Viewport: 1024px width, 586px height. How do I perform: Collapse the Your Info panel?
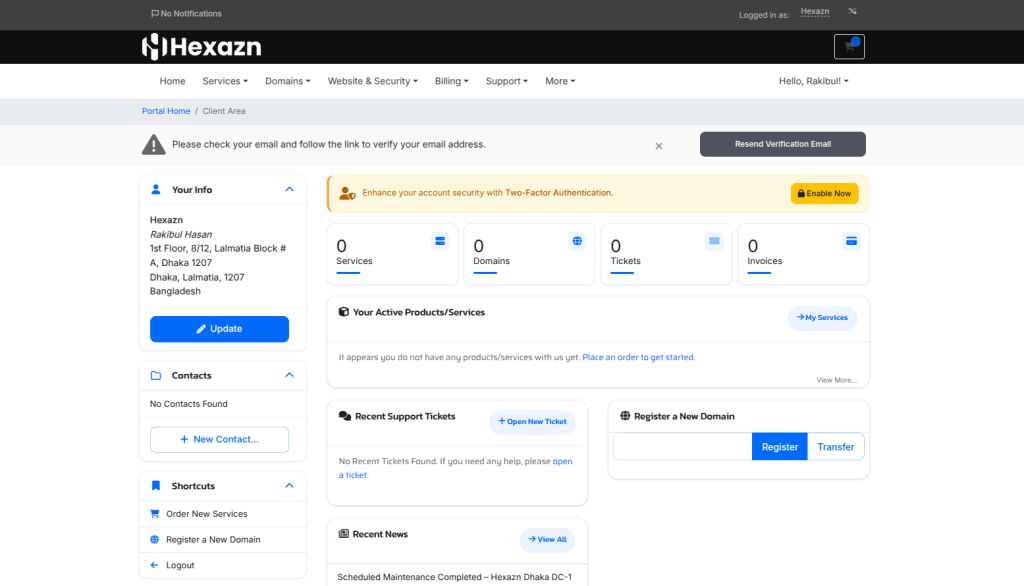click(289, 189)
